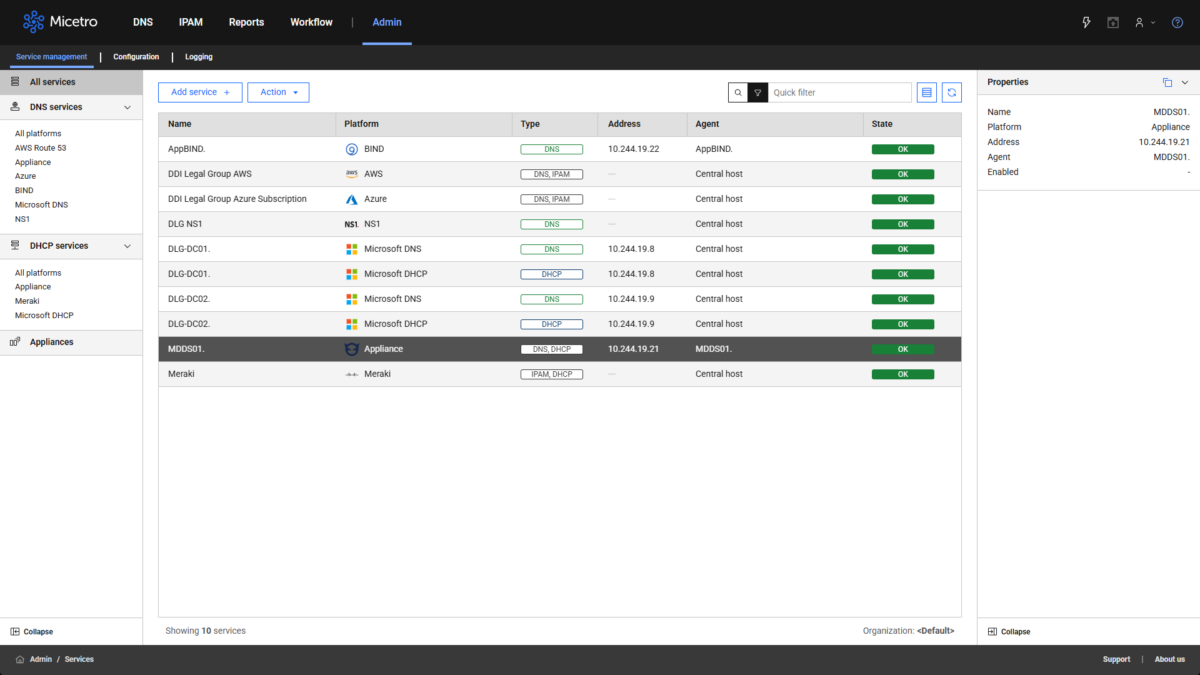This screenshot has height=675, width=1200.
Task: Click the AWS platform icon
Action: [351, 174]
